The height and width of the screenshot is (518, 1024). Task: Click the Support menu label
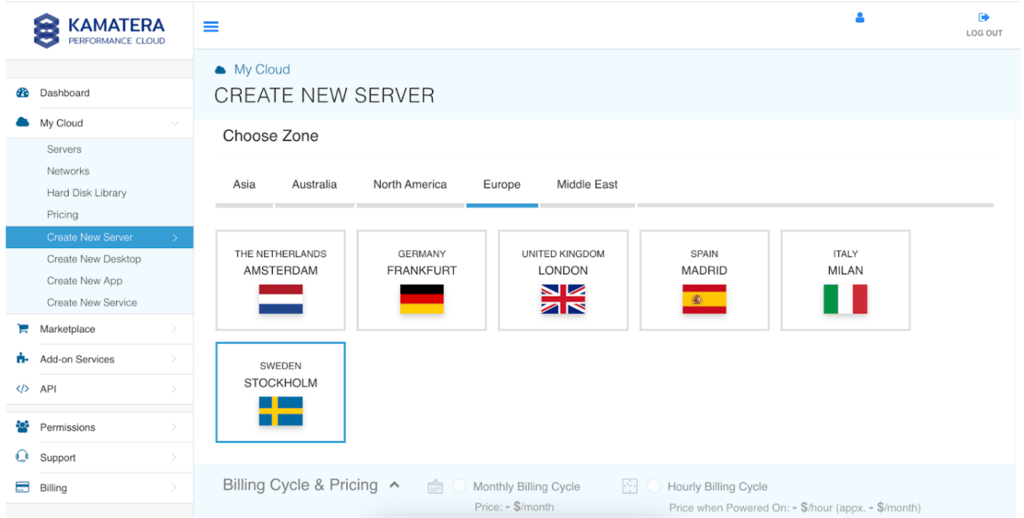(57, 457)
